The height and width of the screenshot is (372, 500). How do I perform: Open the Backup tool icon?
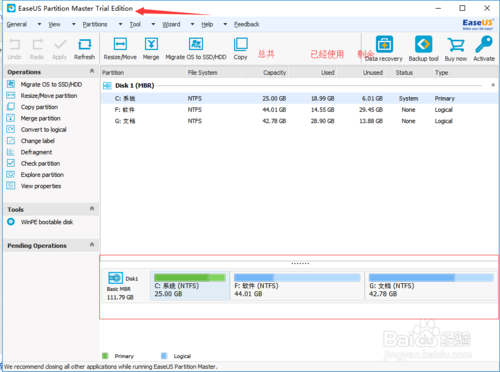coord(423,44)
